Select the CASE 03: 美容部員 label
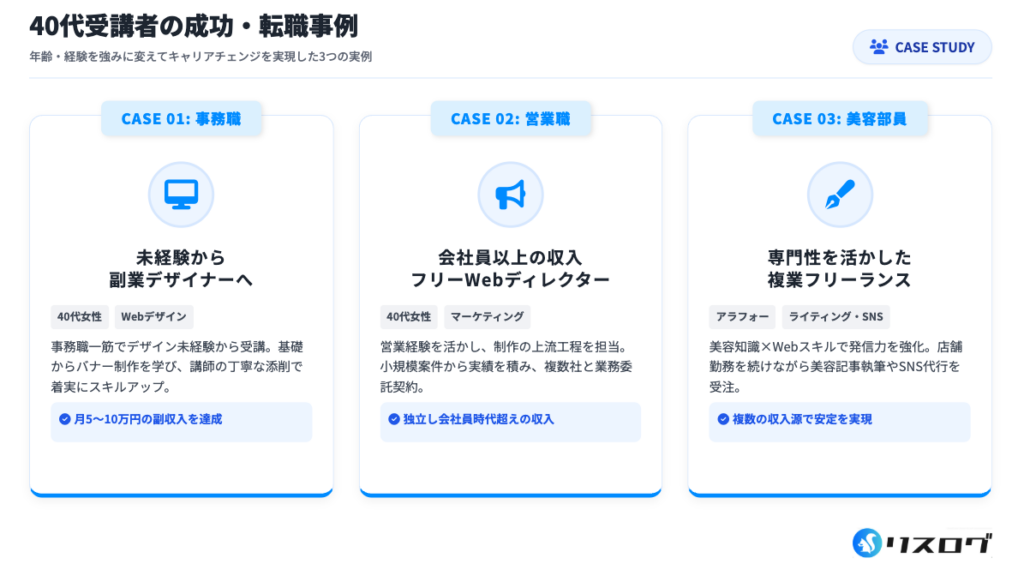Image resolution: width=1024 pixels, height=570 pixels. [x=839, y=119]
